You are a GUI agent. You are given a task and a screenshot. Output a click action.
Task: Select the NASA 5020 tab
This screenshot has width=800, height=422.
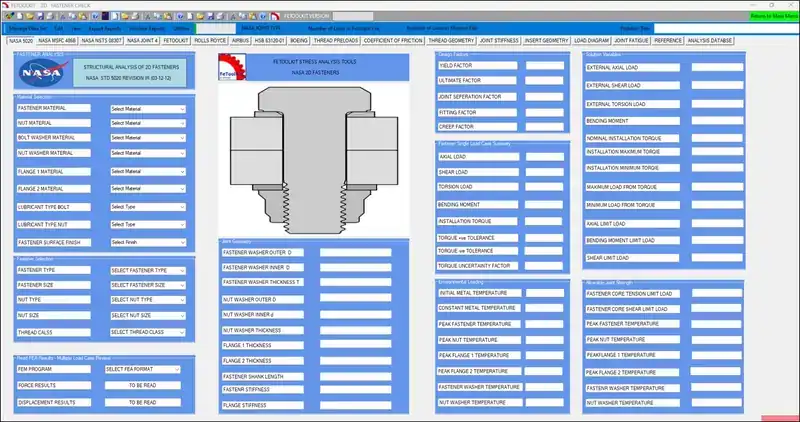pos(21,40)
